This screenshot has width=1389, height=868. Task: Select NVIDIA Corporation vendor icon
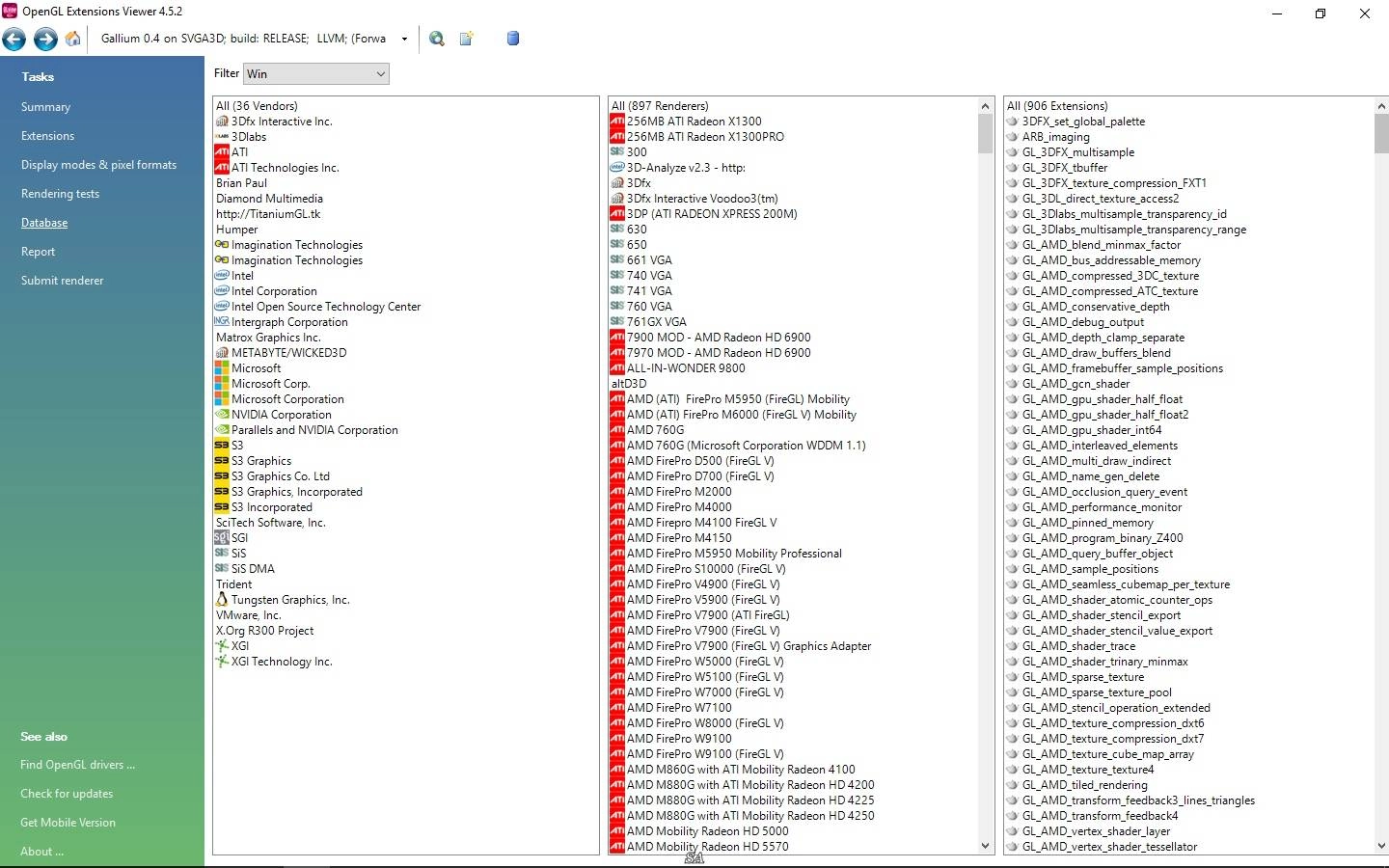222,415
